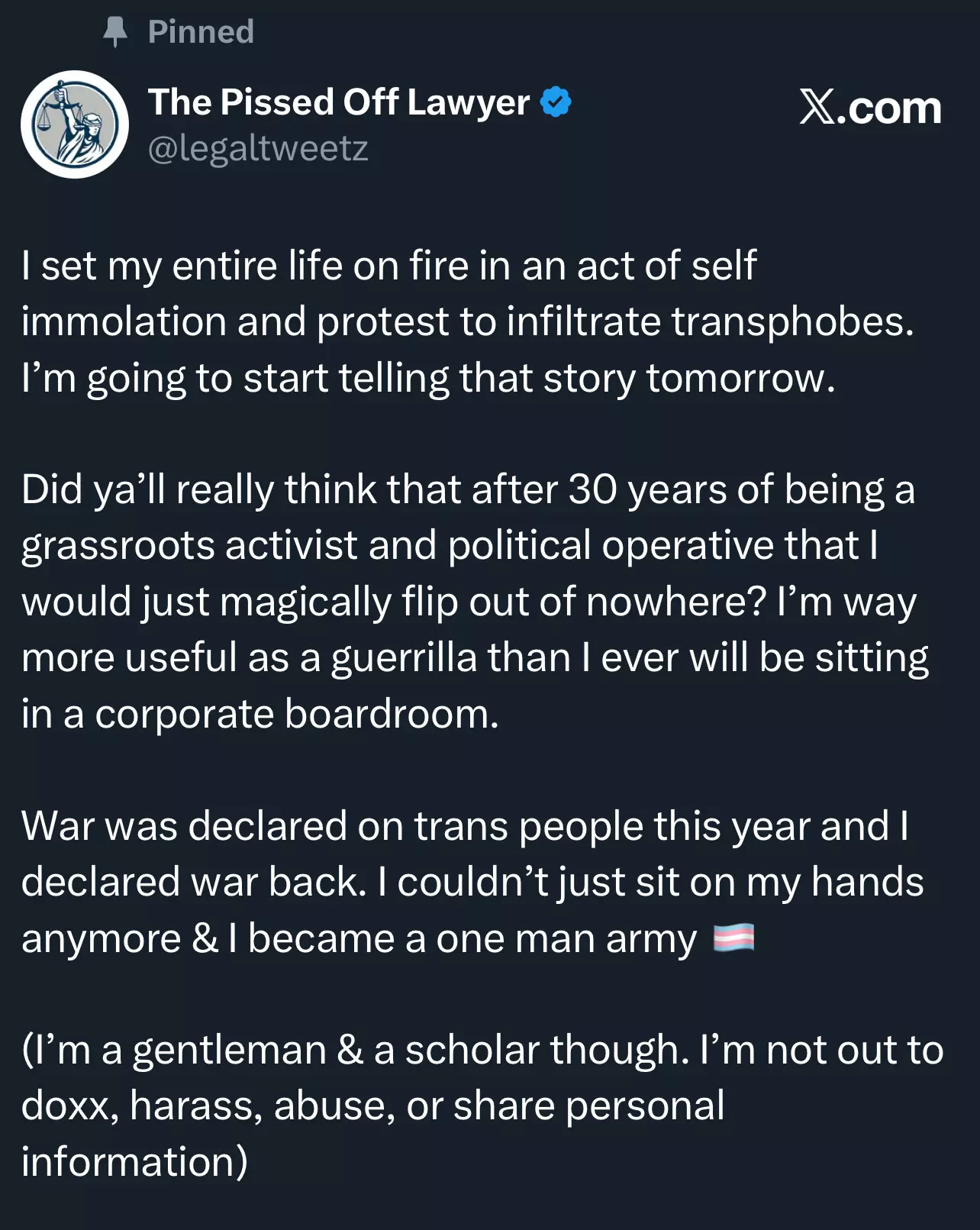Click the word immolation in the post
Screen dimensions: 980x1230
pyautogui.click(x=124, y=321)
